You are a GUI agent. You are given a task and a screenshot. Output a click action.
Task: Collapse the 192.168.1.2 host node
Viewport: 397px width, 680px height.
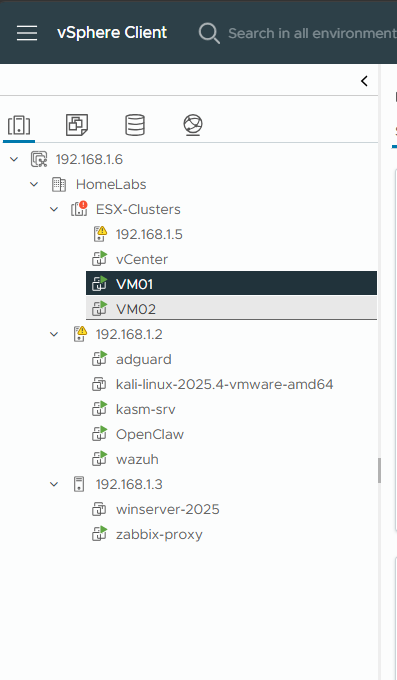[54, 334]
